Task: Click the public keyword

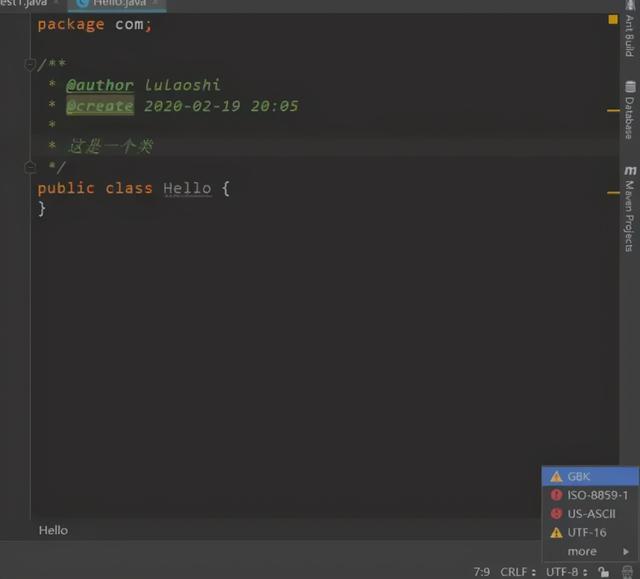Action: pos(66,188)
